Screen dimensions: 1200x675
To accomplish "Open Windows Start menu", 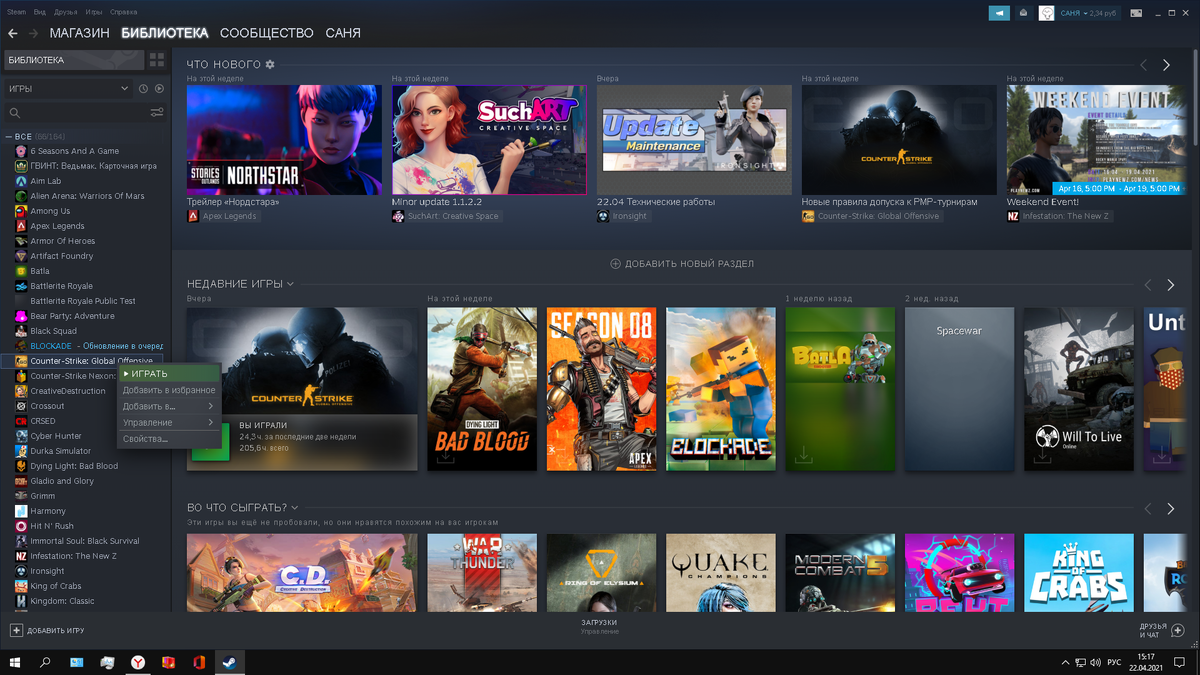I will (x=15, y=662).
